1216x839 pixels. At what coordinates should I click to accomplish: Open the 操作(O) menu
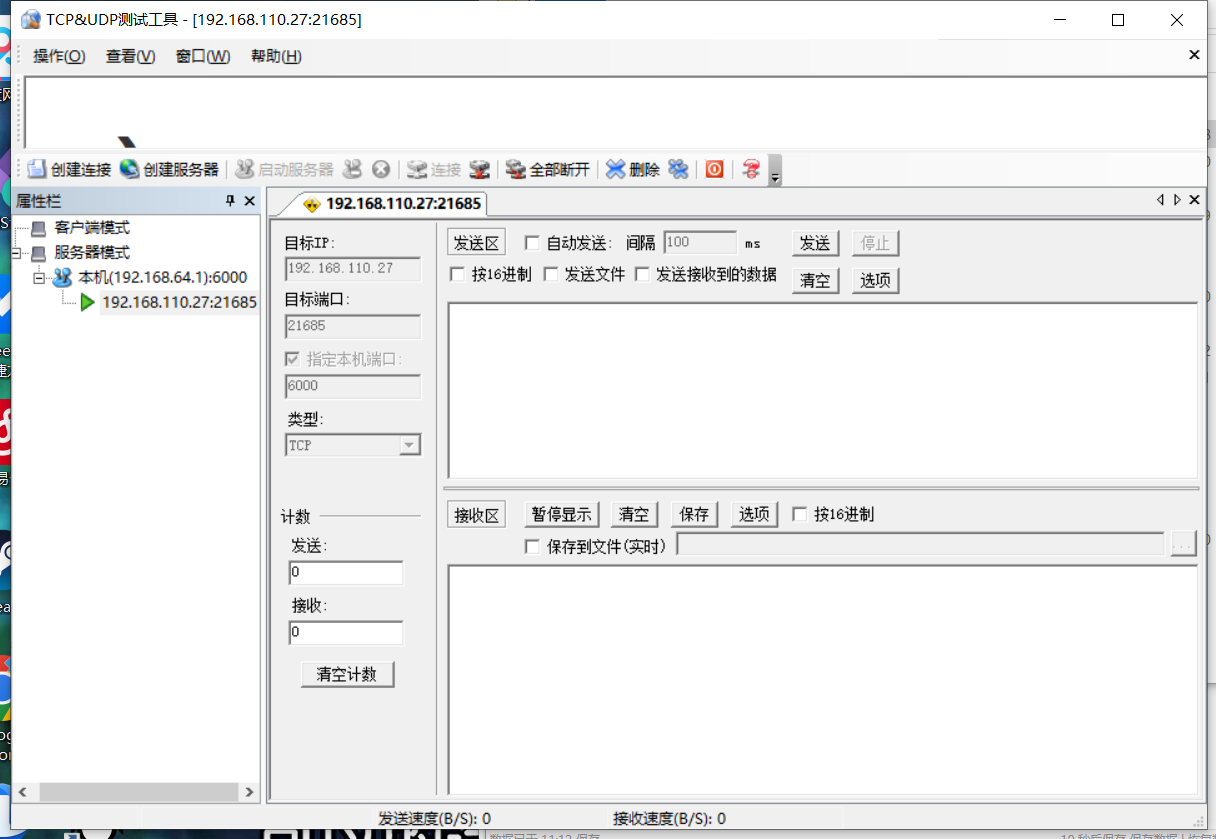click(59, 56)
